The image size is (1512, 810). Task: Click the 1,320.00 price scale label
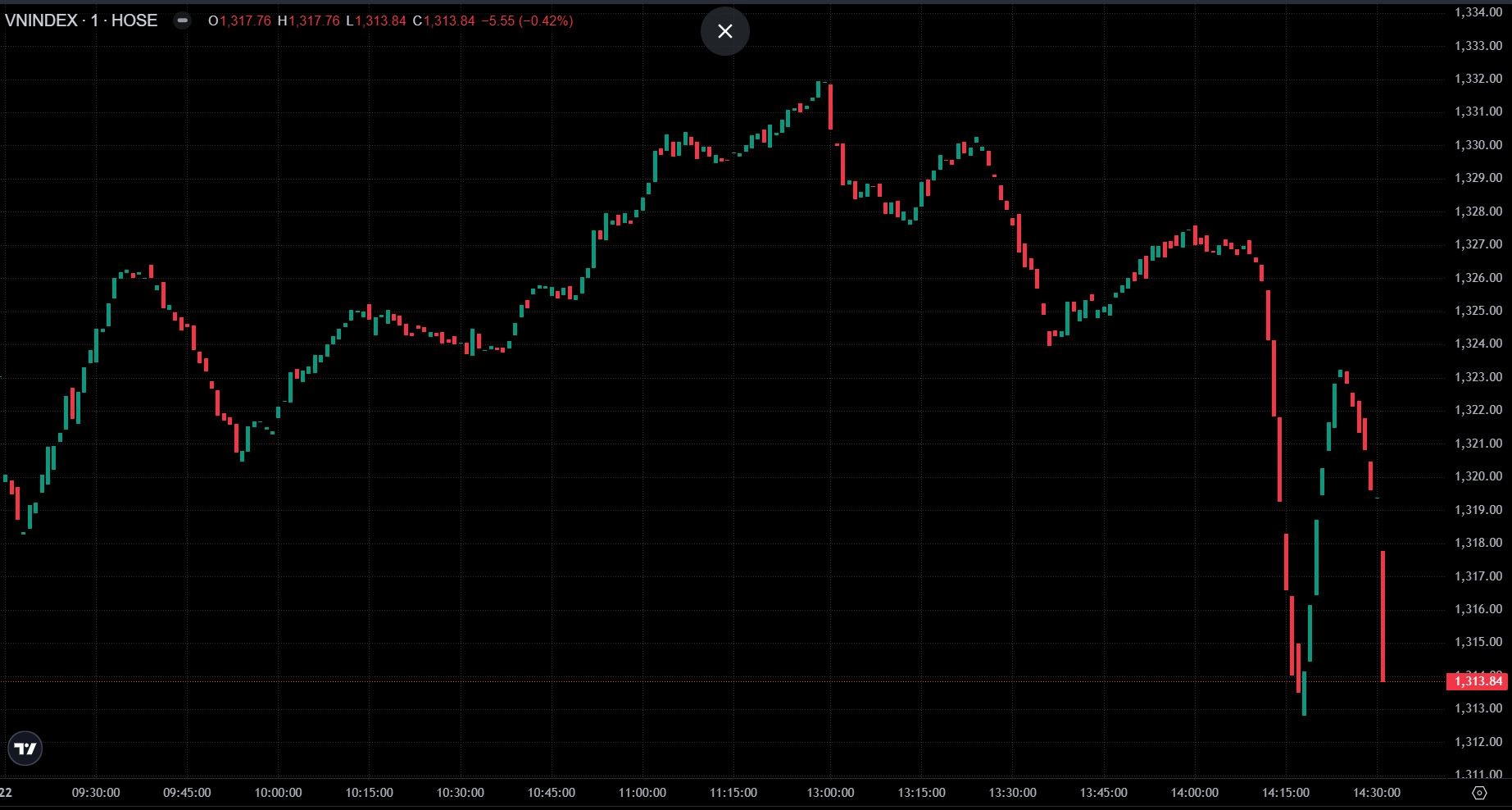click(1478, 476)
